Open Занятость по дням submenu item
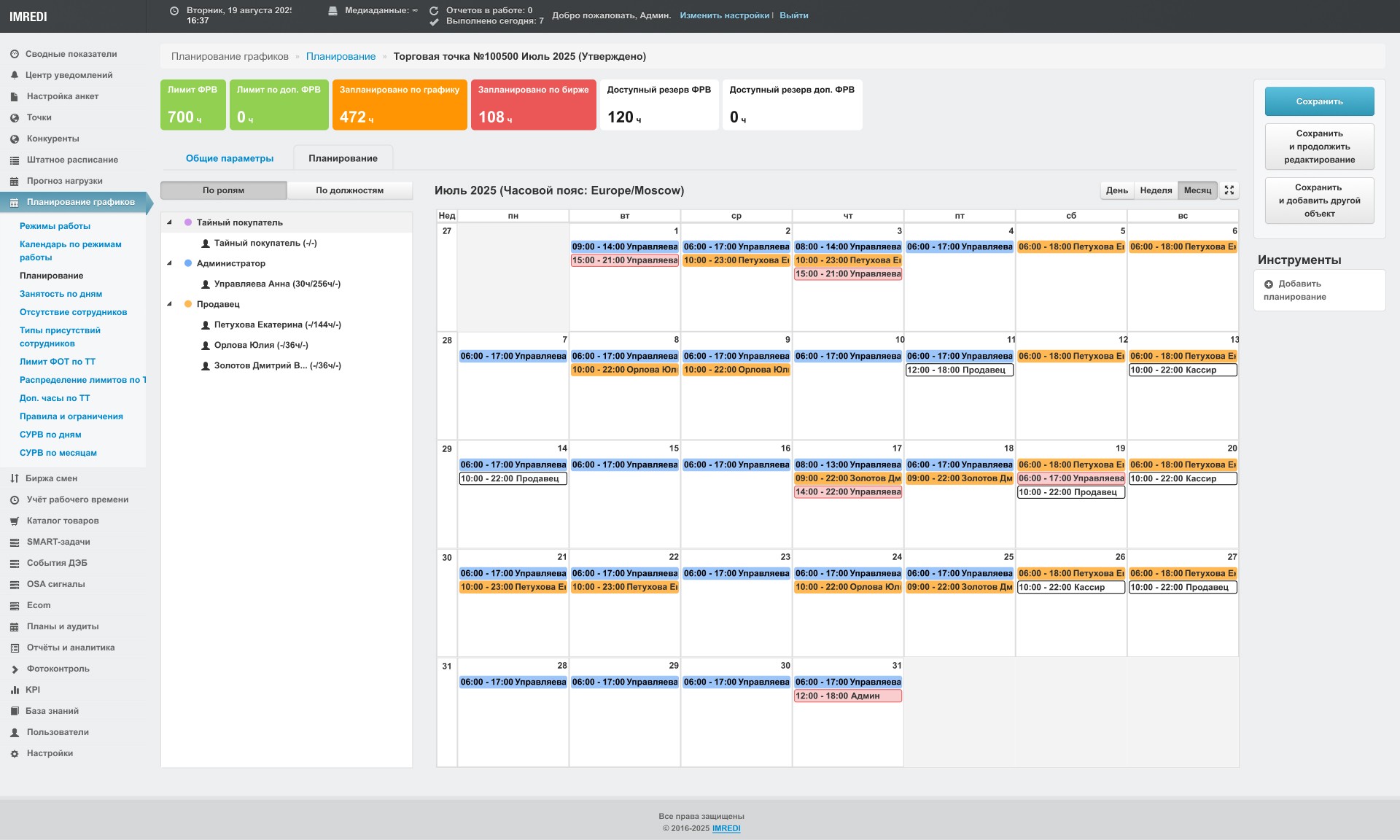Screen dimensions: 1400x840 61,294
